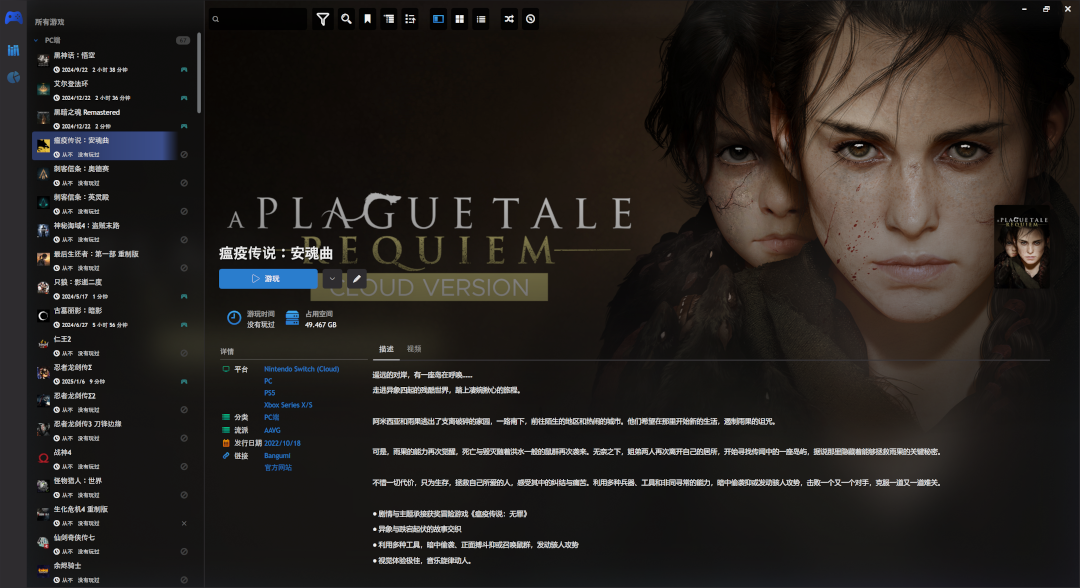1080x588 pixels.
Task: Click the PC platform link
Action: pyautogui.click(x=268, y=381)
